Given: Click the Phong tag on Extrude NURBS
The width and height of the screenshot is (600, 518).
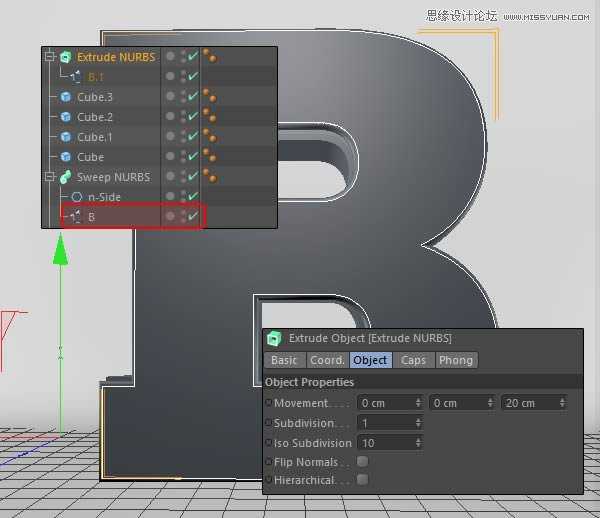Looking at the screenshot, I should (x=210, y=57).
